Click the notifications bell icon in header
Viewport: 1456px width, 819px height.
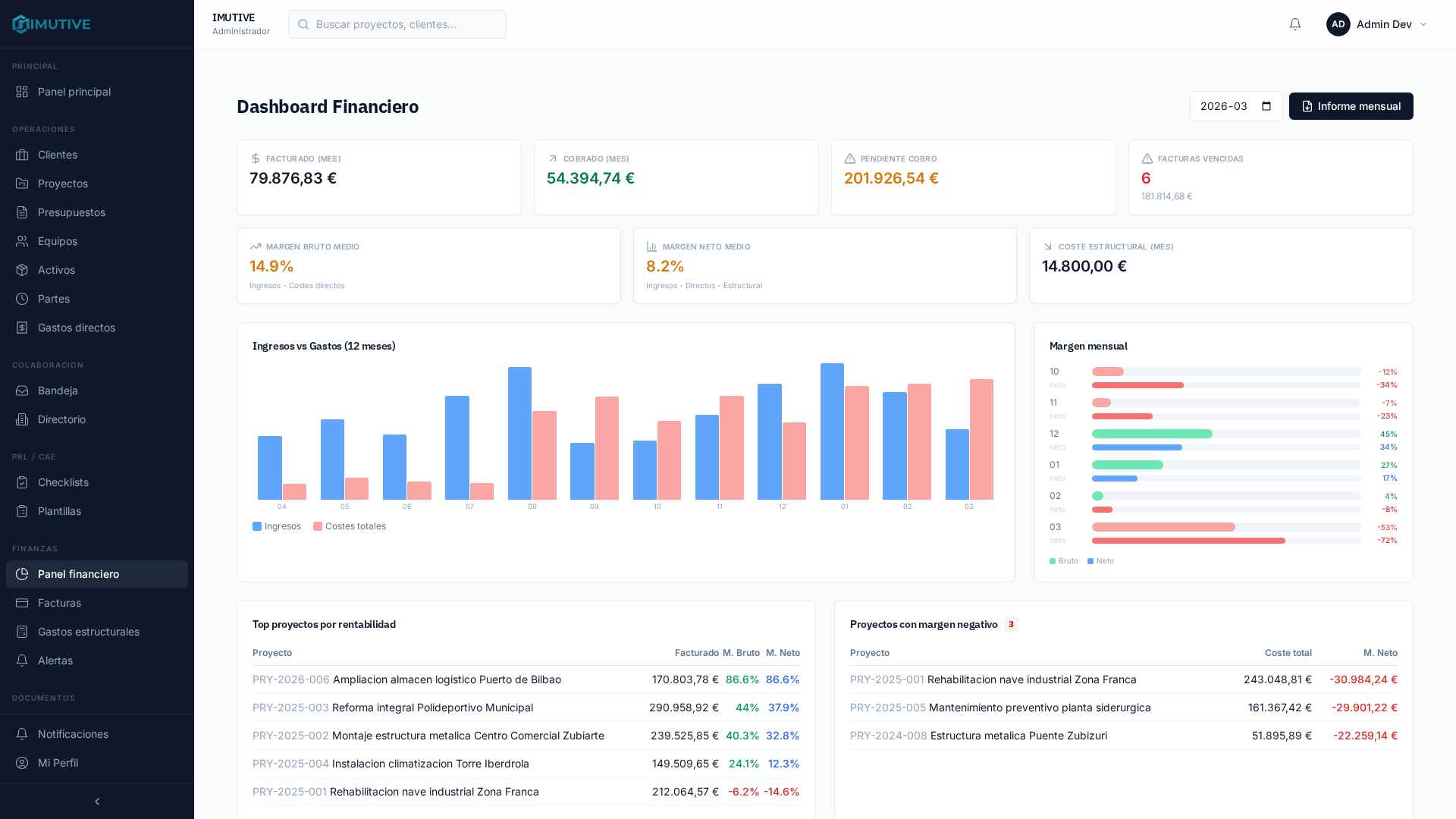(1295, 24)
